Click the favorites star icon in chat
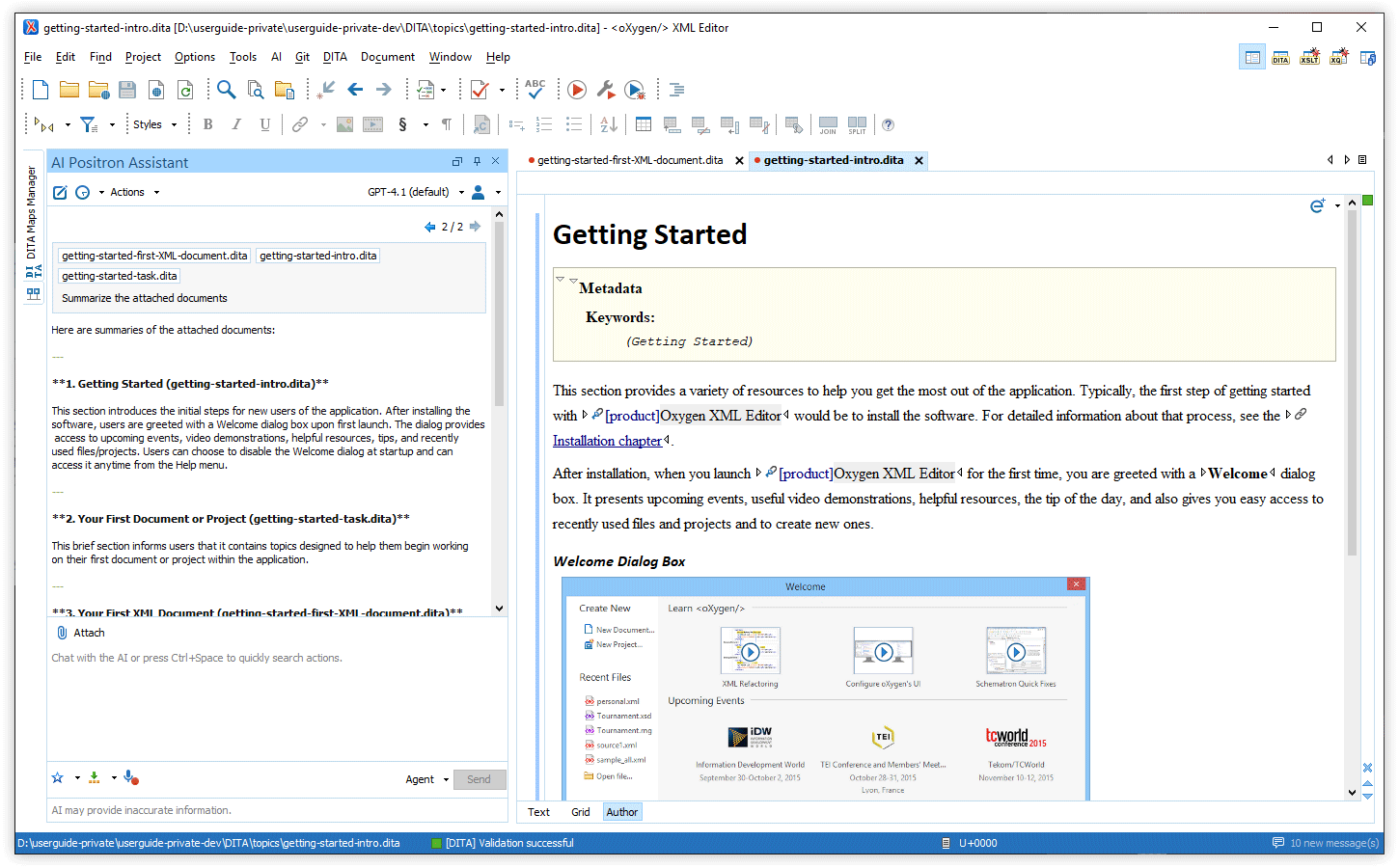 tap(58, 778)
